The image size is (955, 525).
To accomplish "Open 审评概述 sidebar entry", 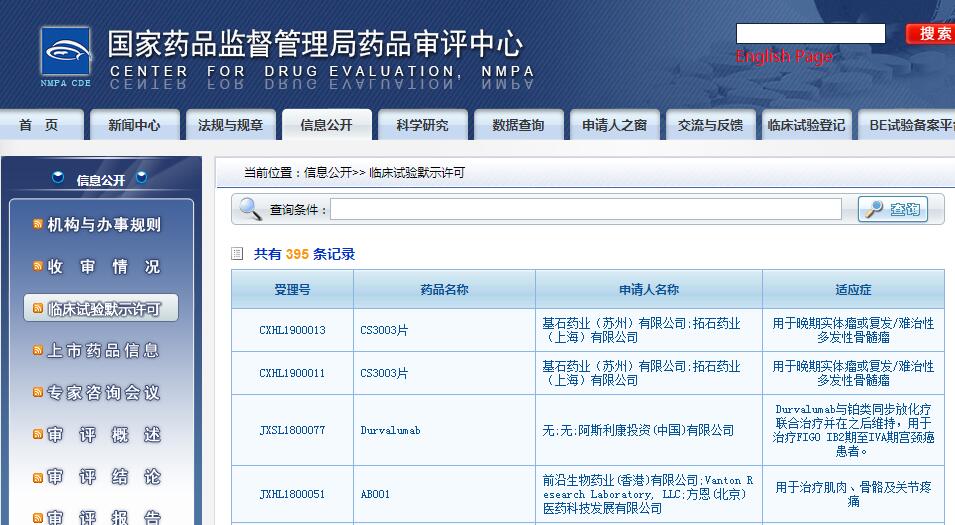I will click(104, 434).
